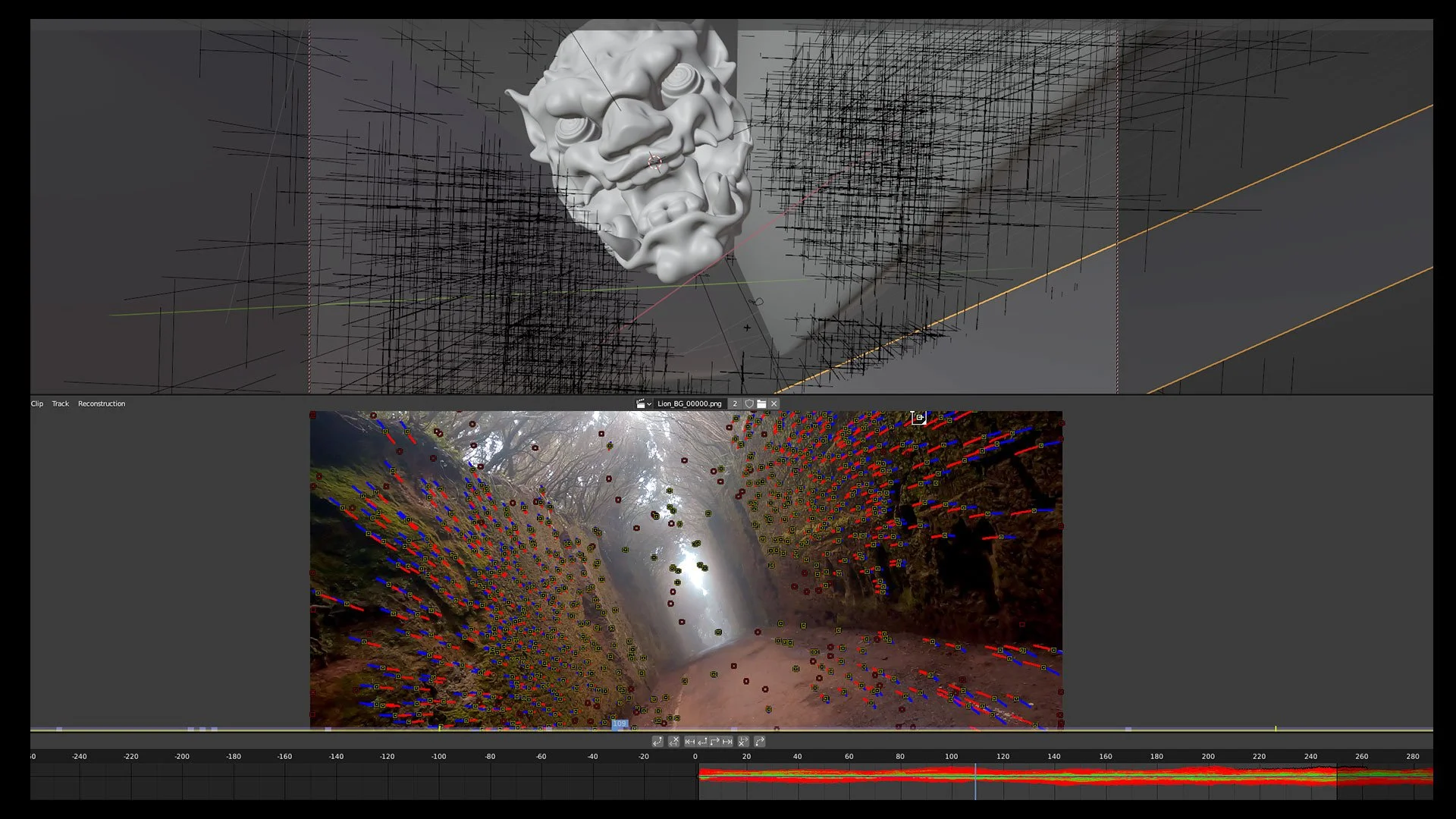Click the rightmost curved forward tracking icon
Screen dimensions: 1456x819
coord(760,742)
